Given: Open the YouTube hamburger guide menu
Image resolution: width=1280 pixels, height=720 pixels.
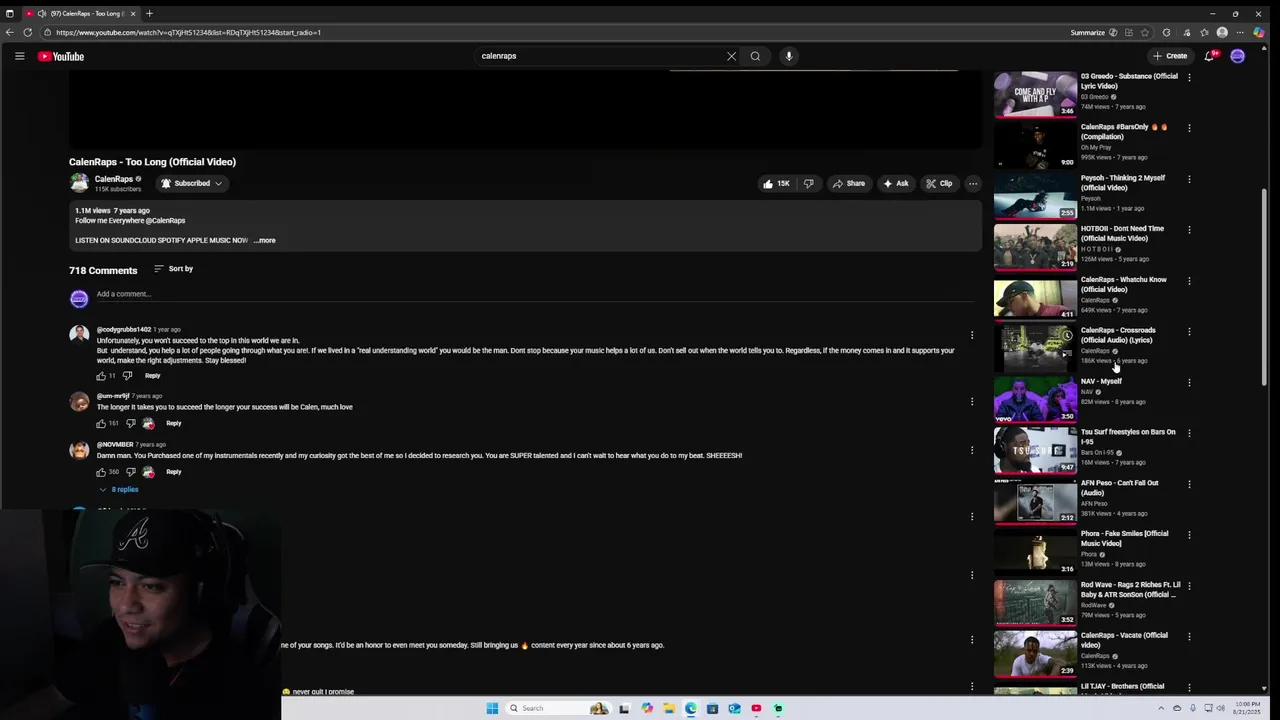Looking at the screenshot, I should pyautogui.click(x=19, y=56).
